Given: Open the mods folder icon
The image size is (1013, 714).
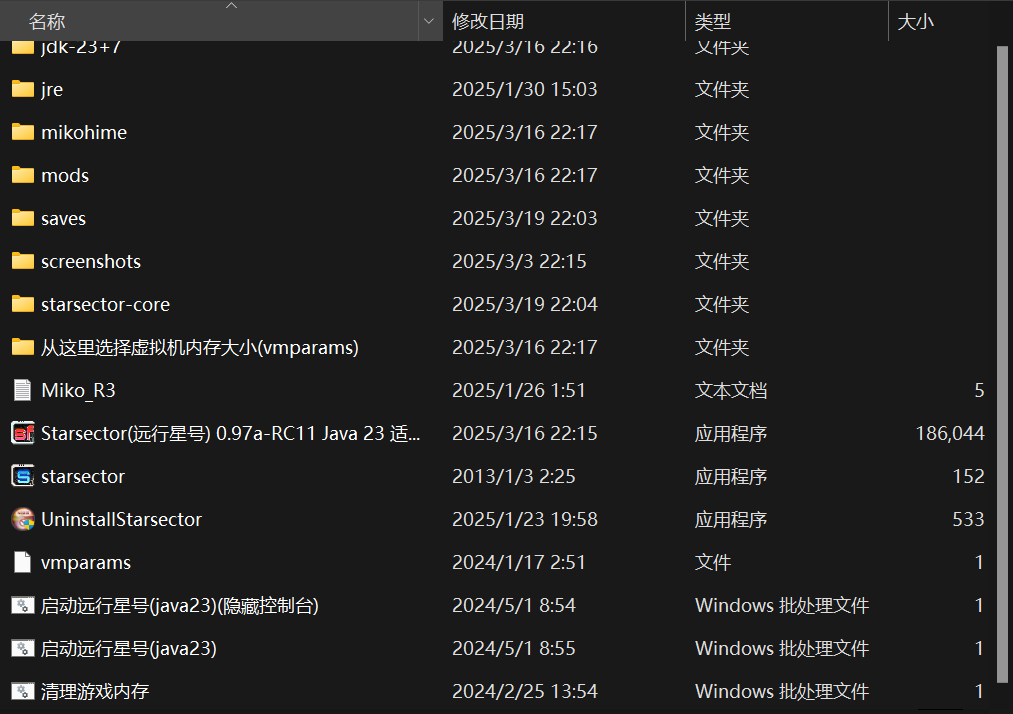Looking at the screenshot, I should pyautogui.click(x=22, y=175).
